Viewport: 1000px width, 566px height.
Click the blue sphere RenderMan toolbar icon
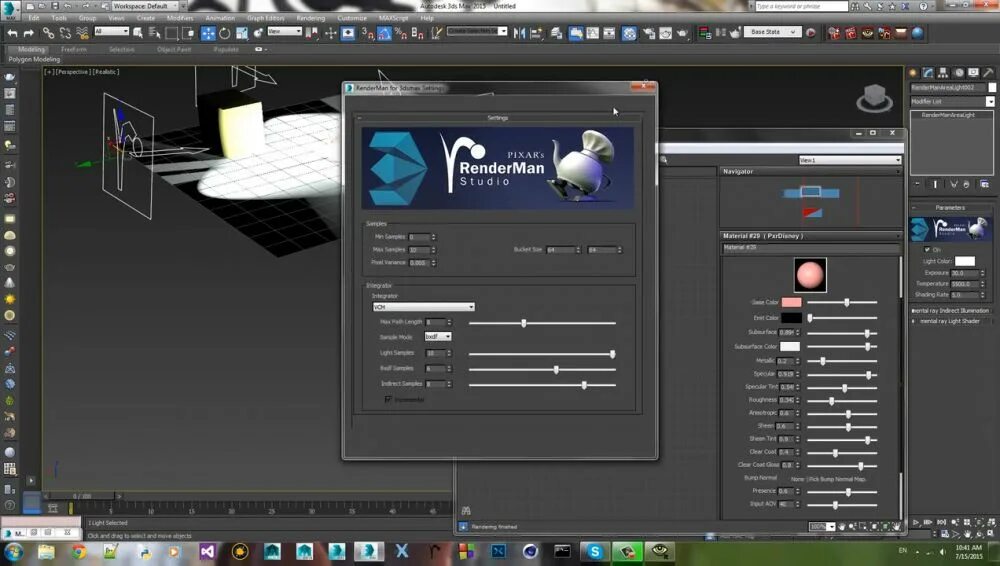point(918,33)
